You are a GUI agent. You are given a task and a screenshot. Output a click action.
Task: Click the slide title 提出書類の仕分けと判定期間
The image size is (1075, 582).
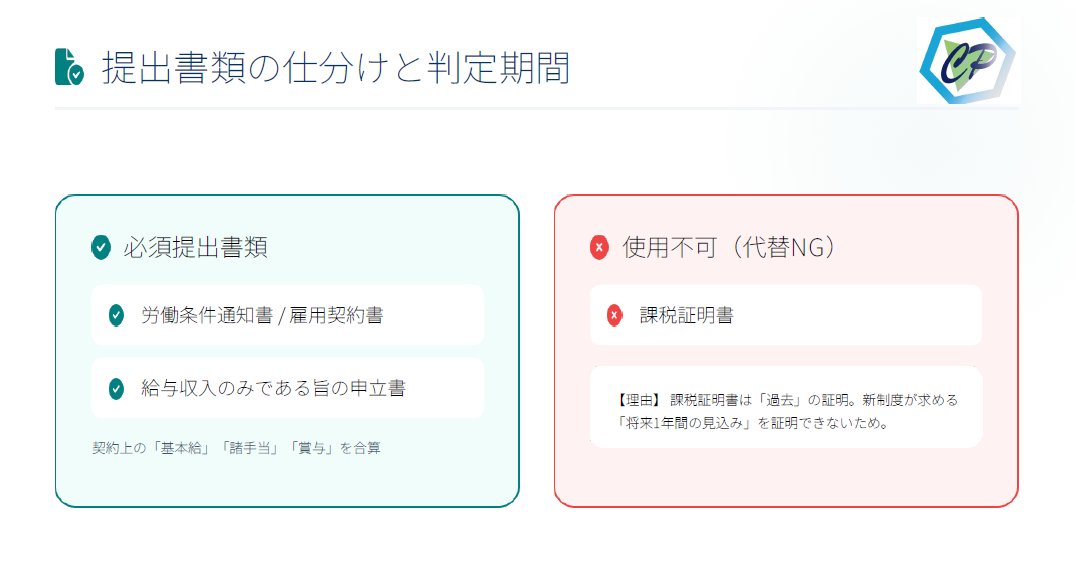pyautogui.click(x=336, y=67)
